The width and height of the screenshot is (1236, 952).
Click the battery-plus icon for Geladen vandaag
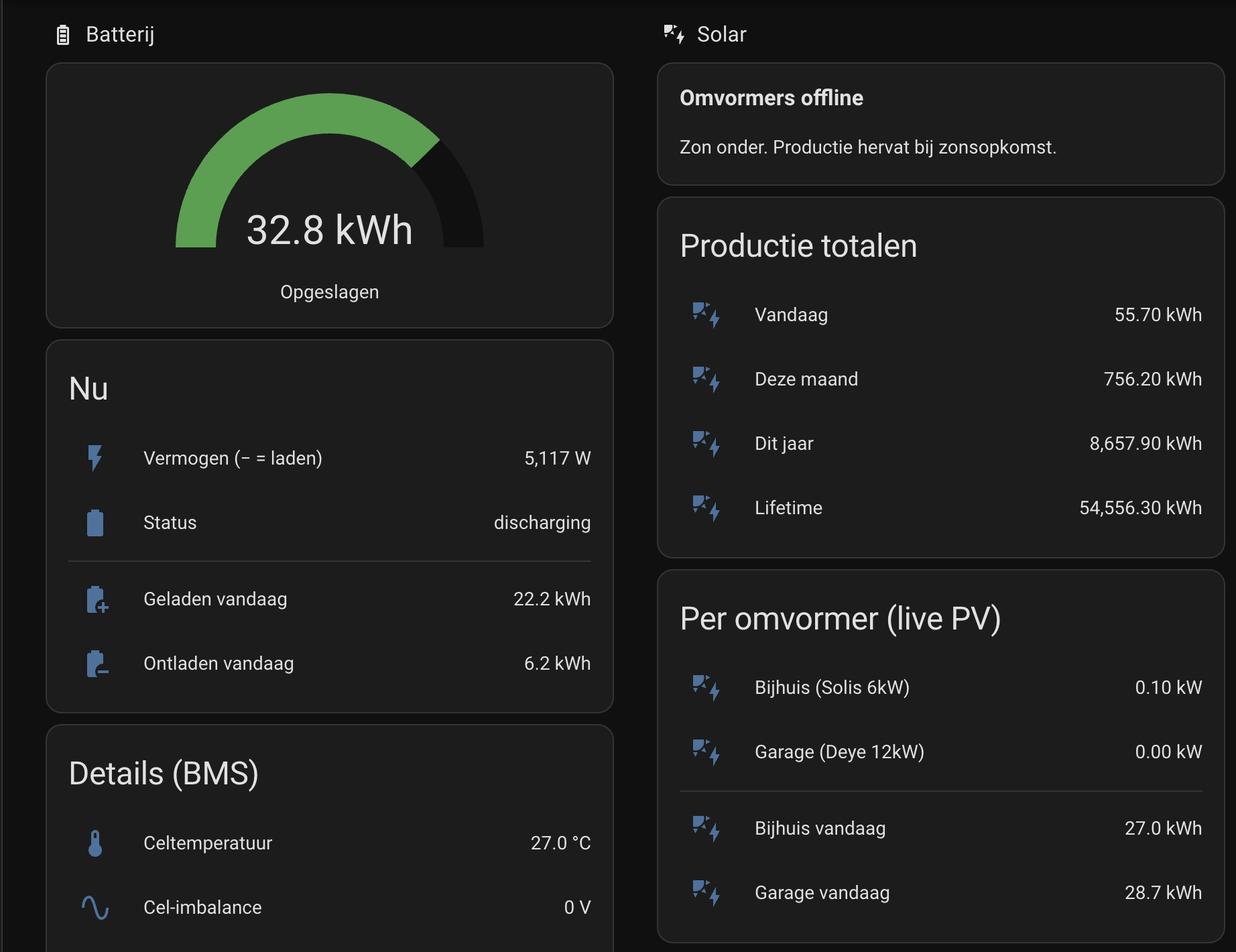pos(97,599)
